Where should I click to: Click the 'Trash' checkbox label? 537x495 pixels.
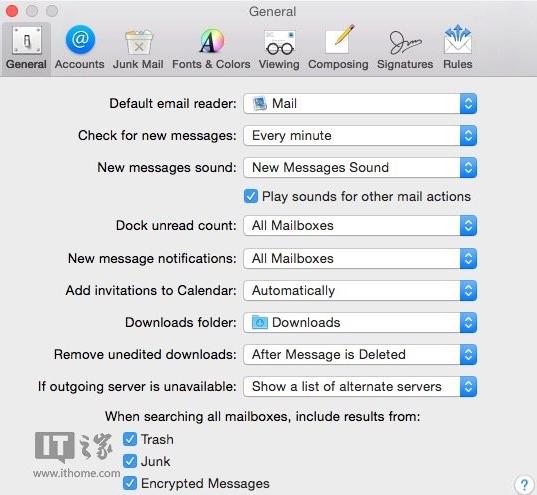click(x=157, y=439)
